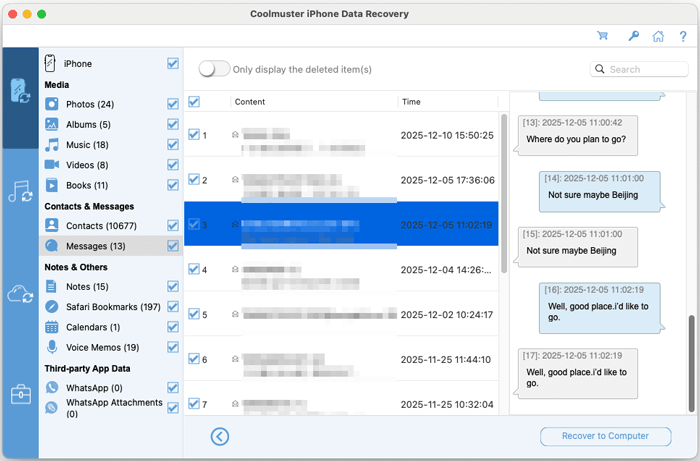700x461 pixels.
Task: Uncheck the Safari Bookmarks (197) checkbox
Action: click(x=173, y=307)
